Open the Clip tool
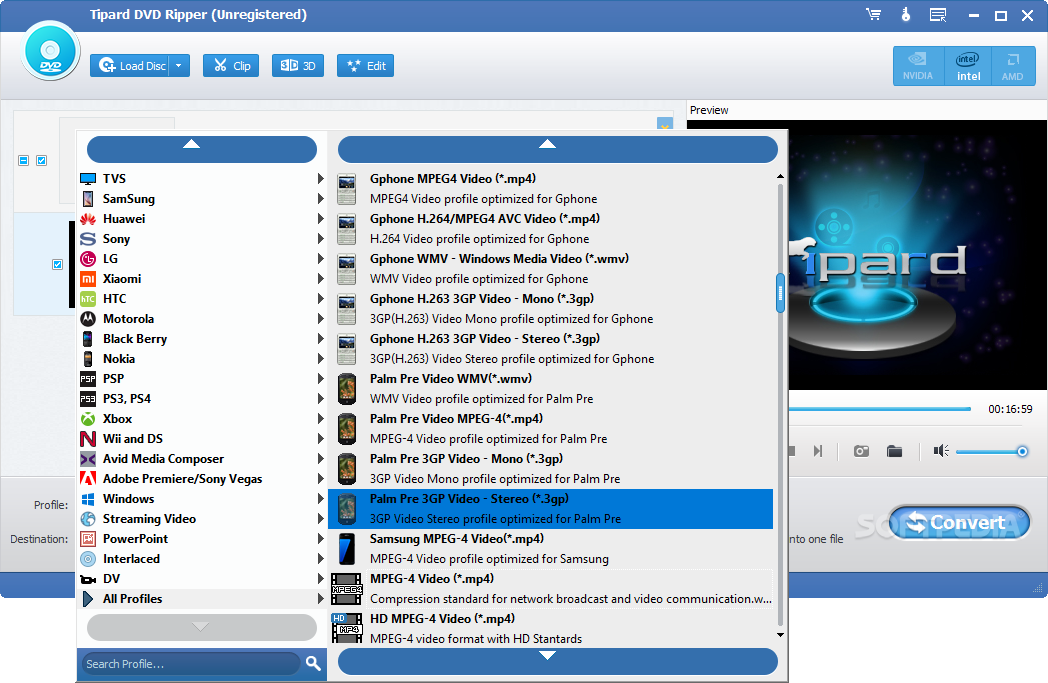1048x683 pixels. click(x=231, y=65)
